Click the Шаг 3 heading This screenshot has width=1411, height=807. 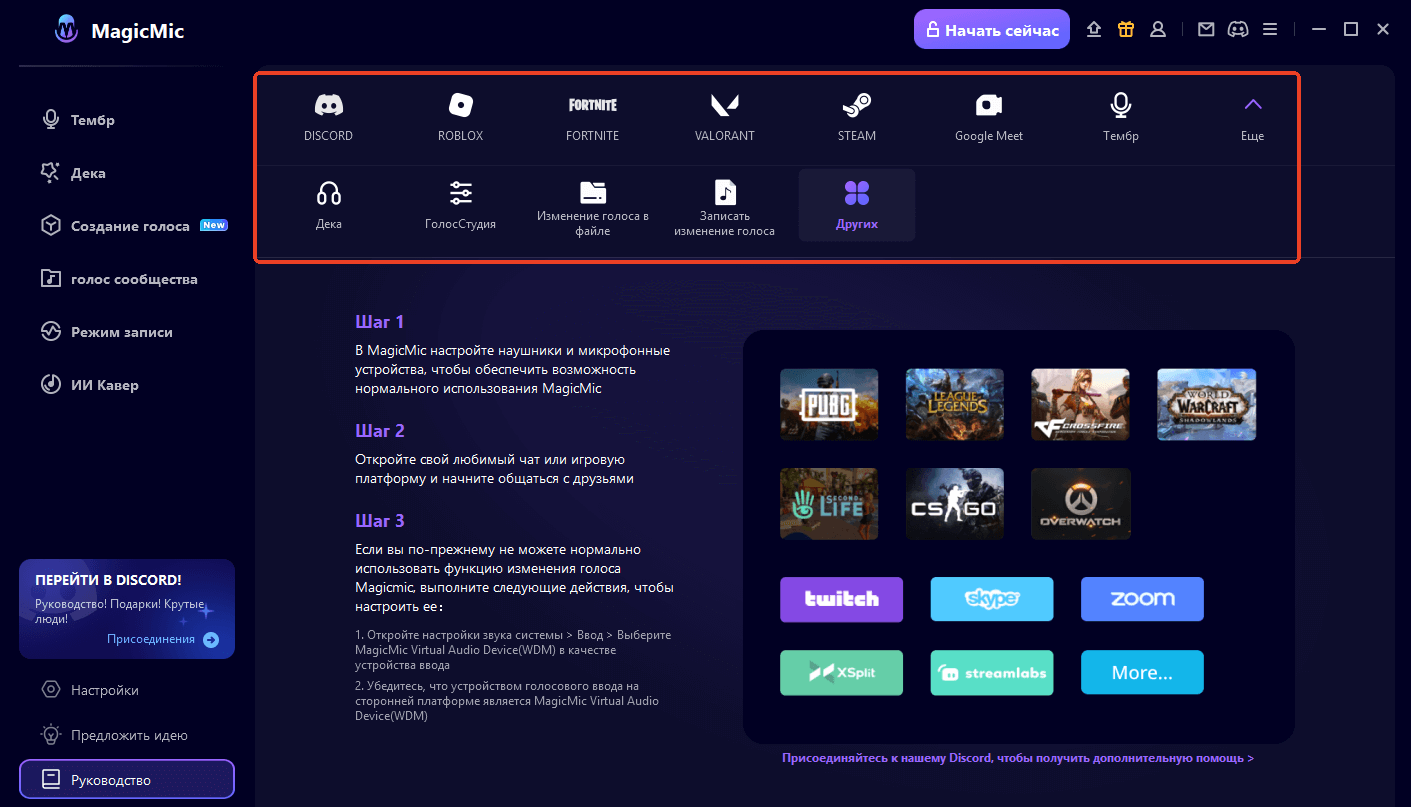click(380, 521)
